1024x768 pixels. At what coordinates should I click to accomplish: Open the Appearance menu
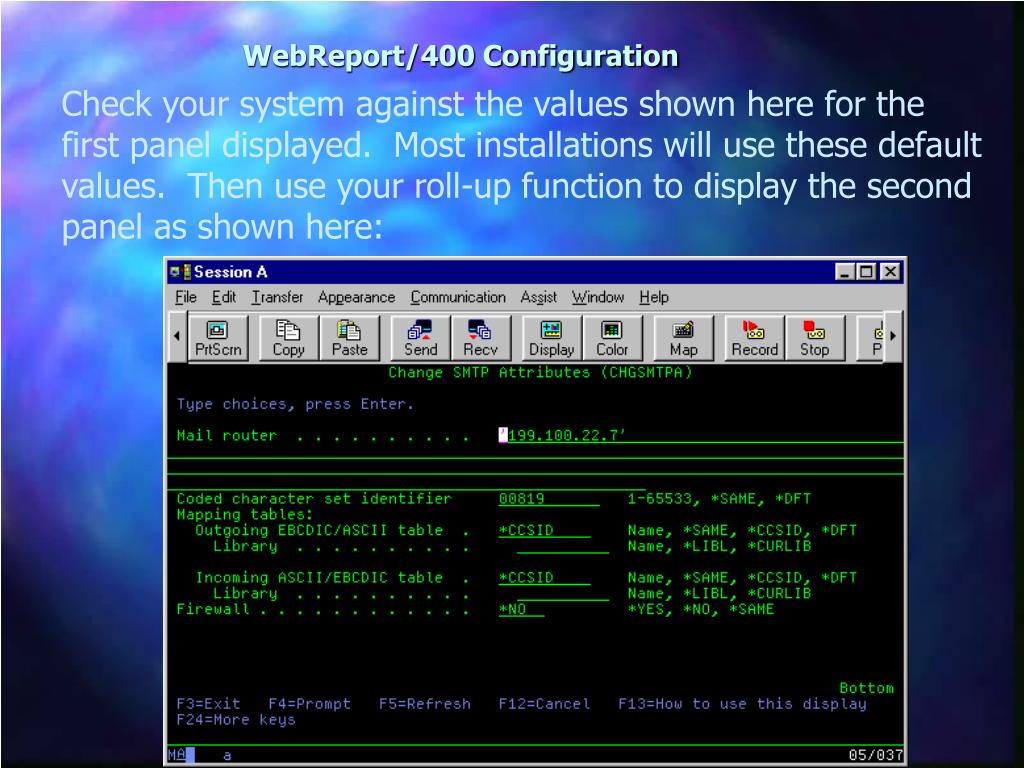tap(357, 298)
